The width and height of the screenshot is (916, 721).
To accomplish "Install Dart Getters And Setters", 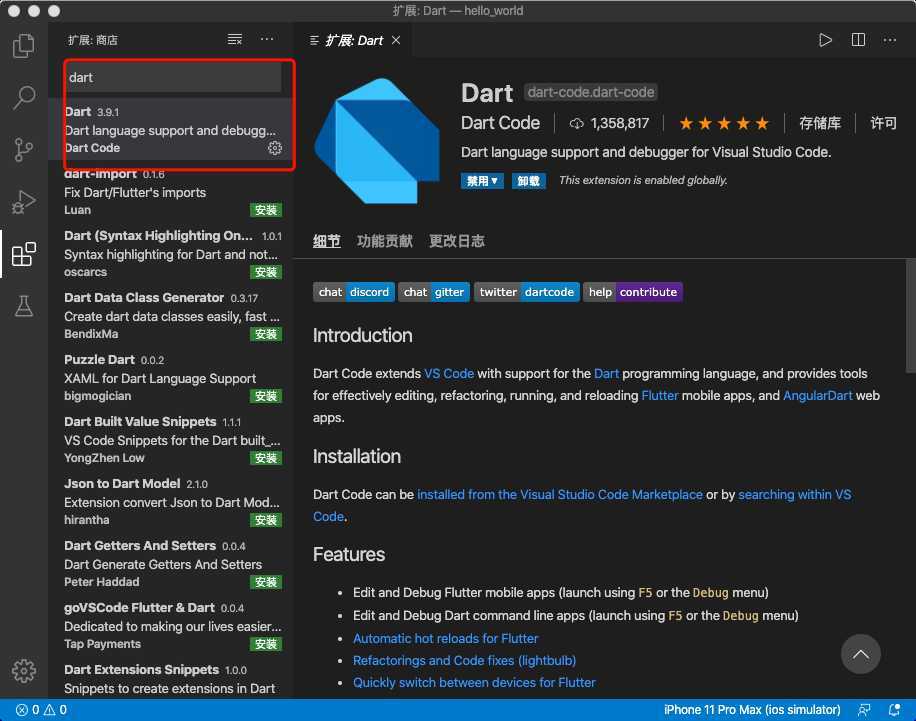I will (266, 582).
